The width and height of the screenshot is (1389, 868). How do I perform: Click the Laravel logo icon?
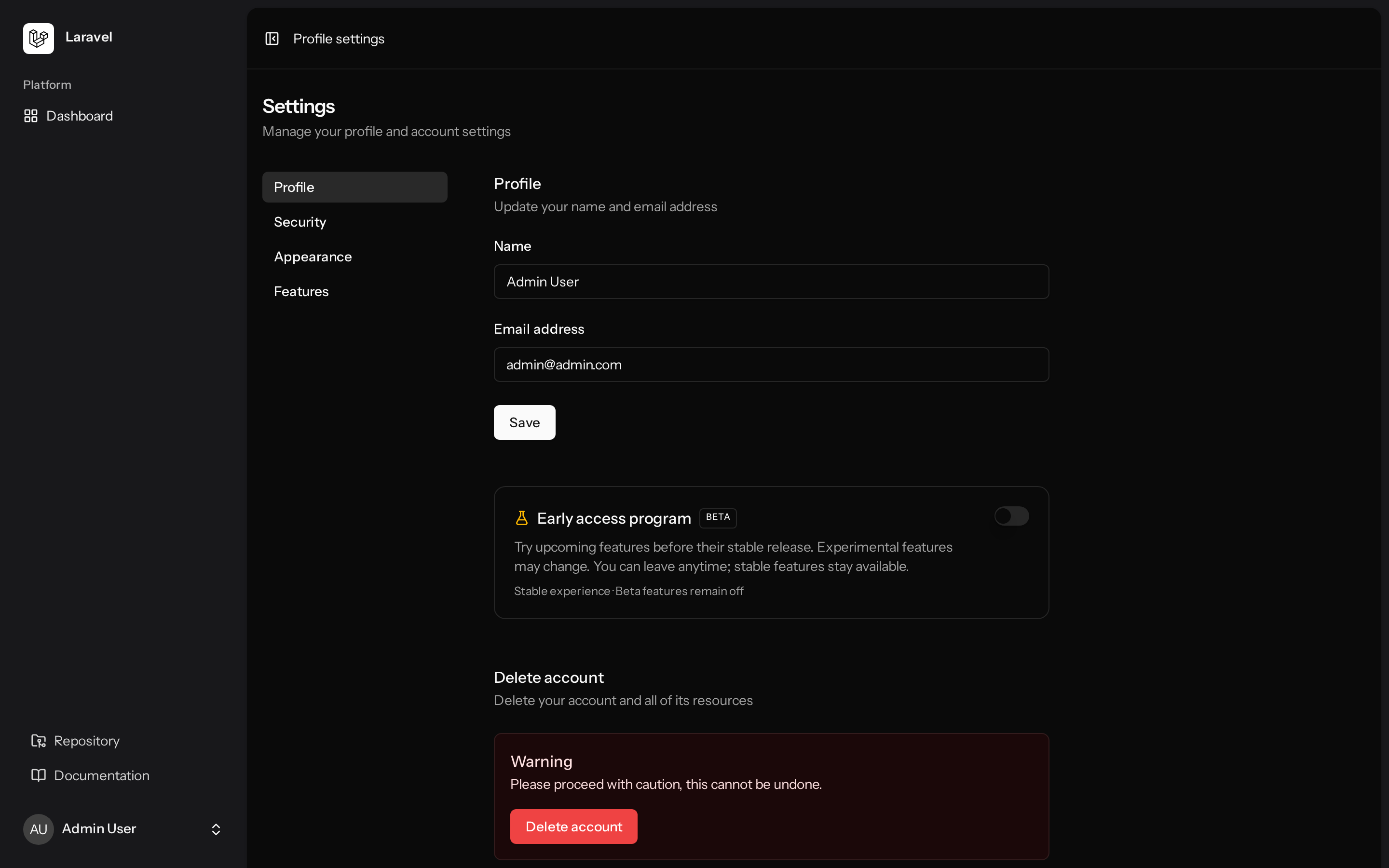point(39,39)
